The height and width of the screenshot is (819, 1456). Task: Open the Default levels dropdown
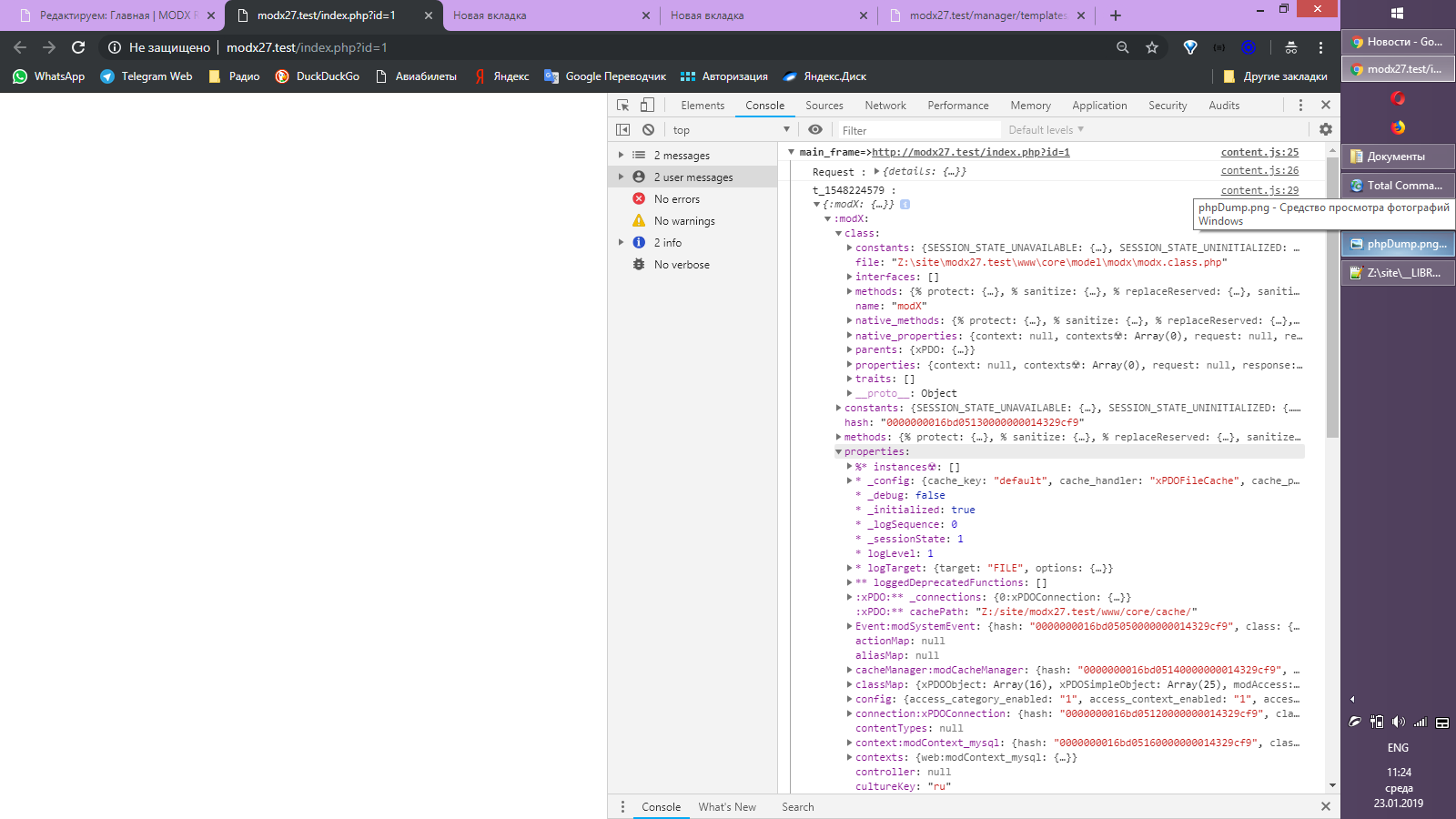coord(1046,130)
